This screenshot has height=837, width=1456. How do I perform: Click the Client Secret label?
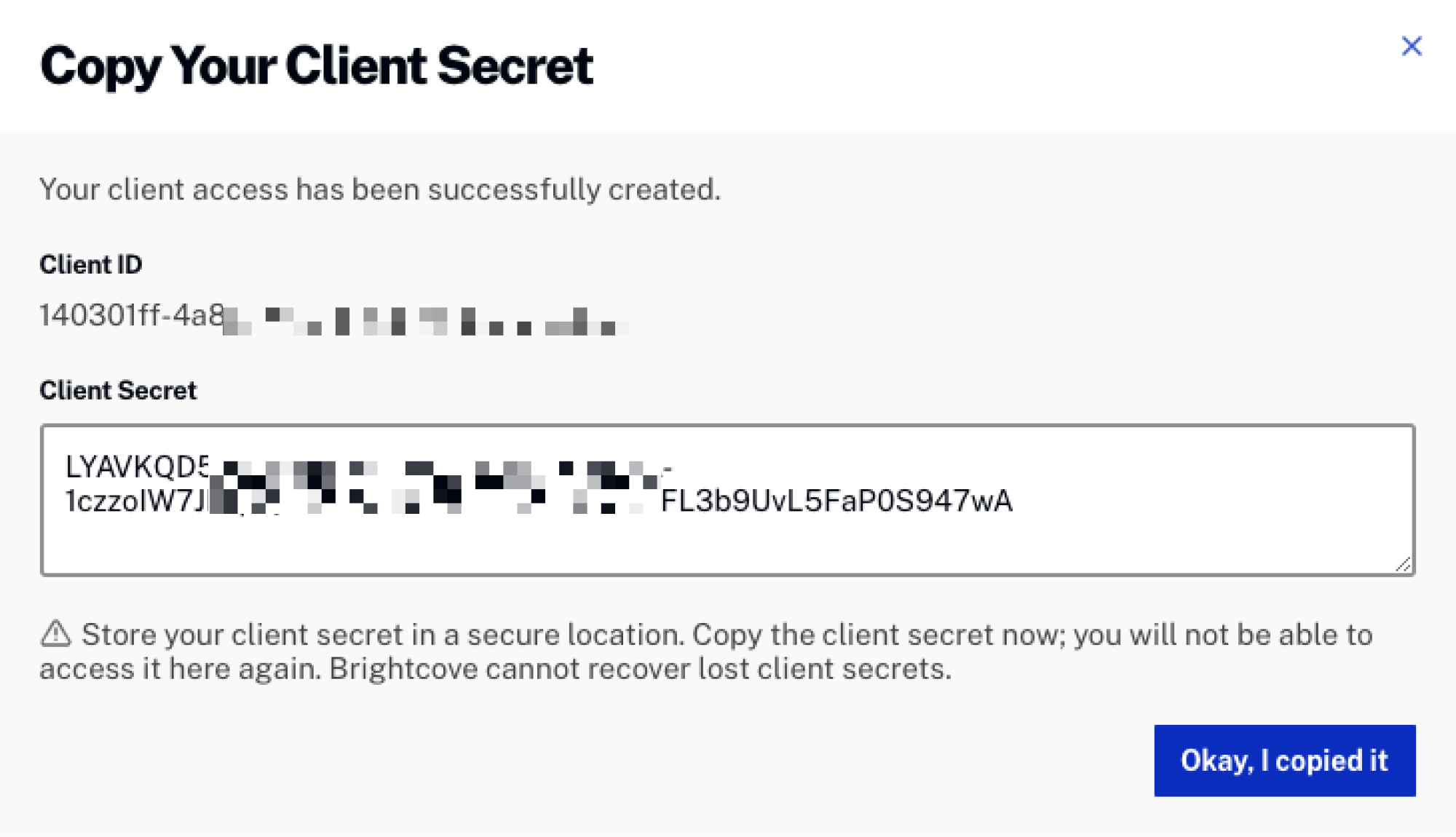point(118,390)
